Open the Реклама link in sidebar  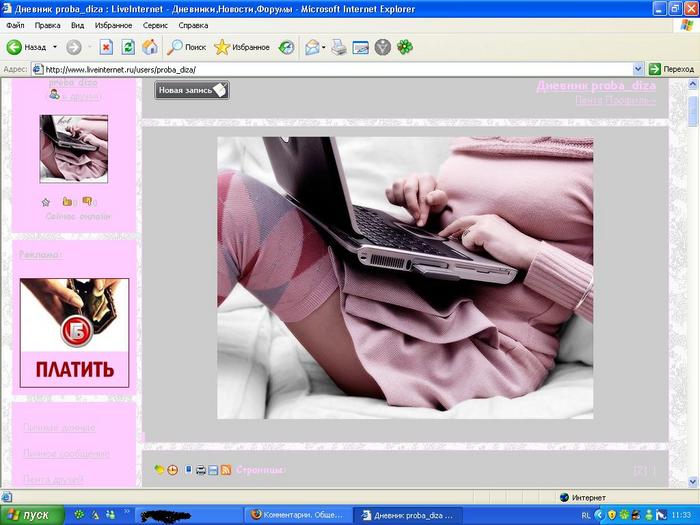pyautogui.click(x=39, y=254)
